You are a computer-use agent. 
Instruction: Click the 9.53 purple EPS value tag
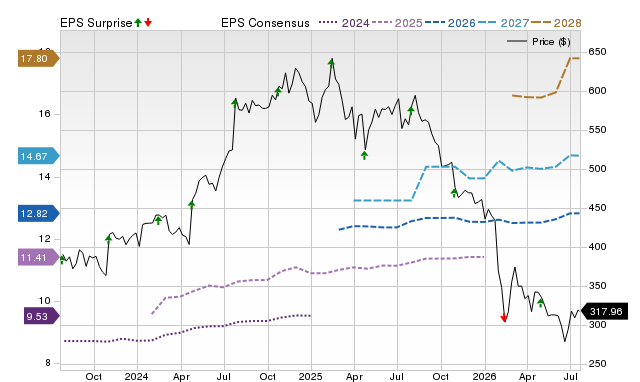tap(42, 316)
